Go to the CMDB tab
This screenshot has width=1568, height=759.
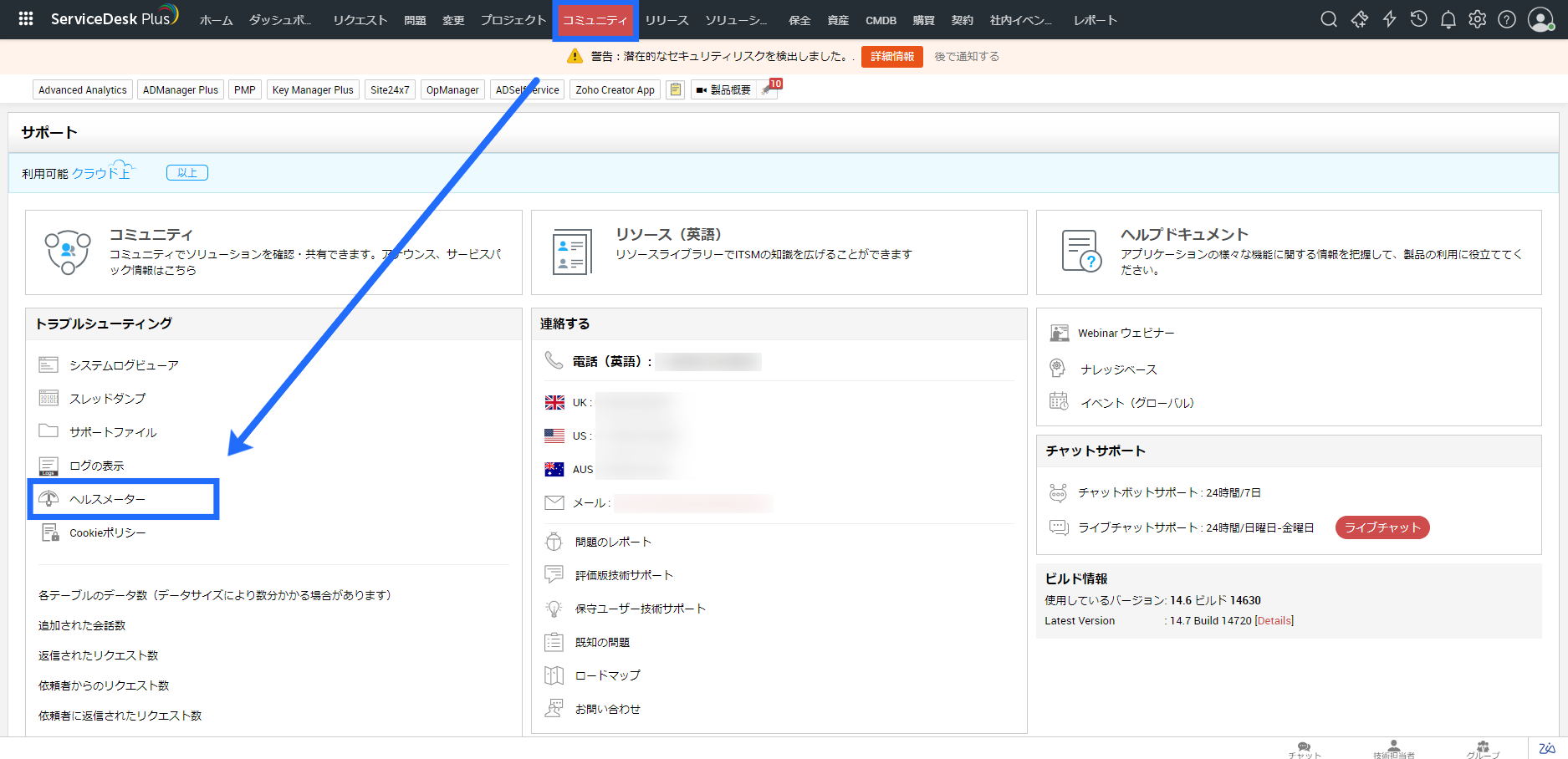(881, 20)
